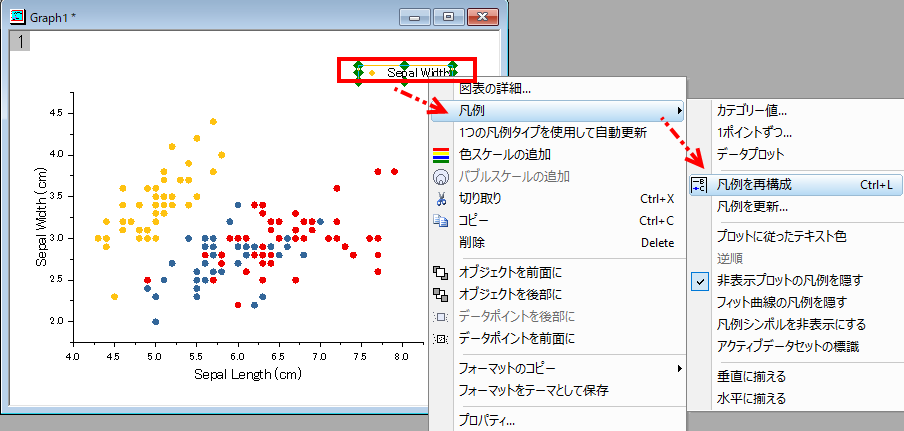Choose 色スケールの追加 menu entry

504,154
